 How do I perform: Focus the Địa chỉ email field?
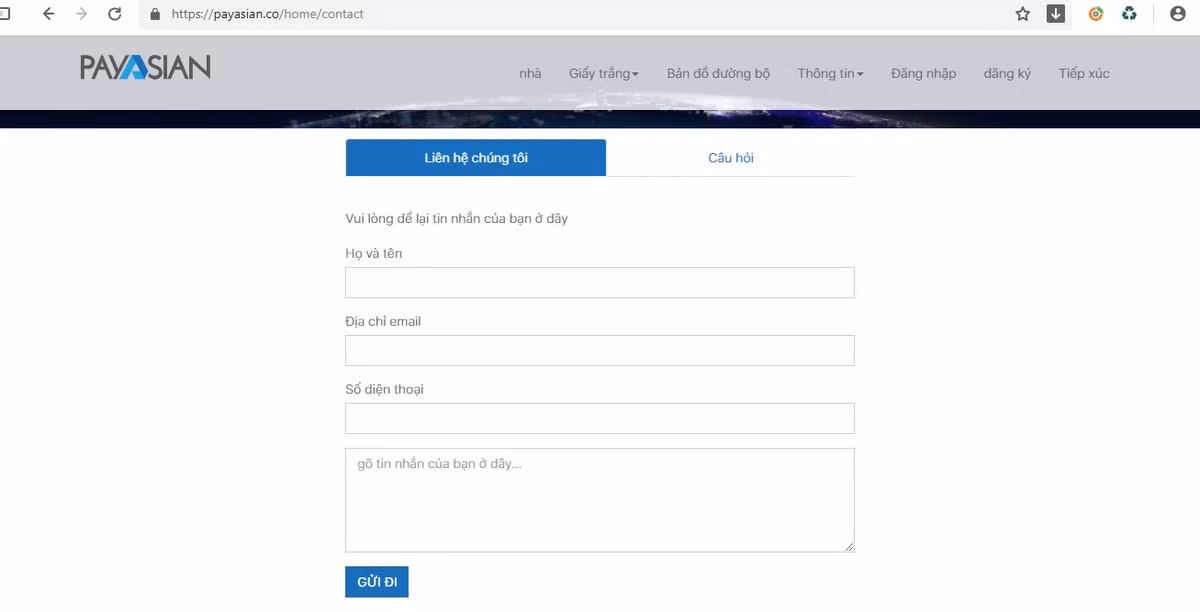coord(600,351)
